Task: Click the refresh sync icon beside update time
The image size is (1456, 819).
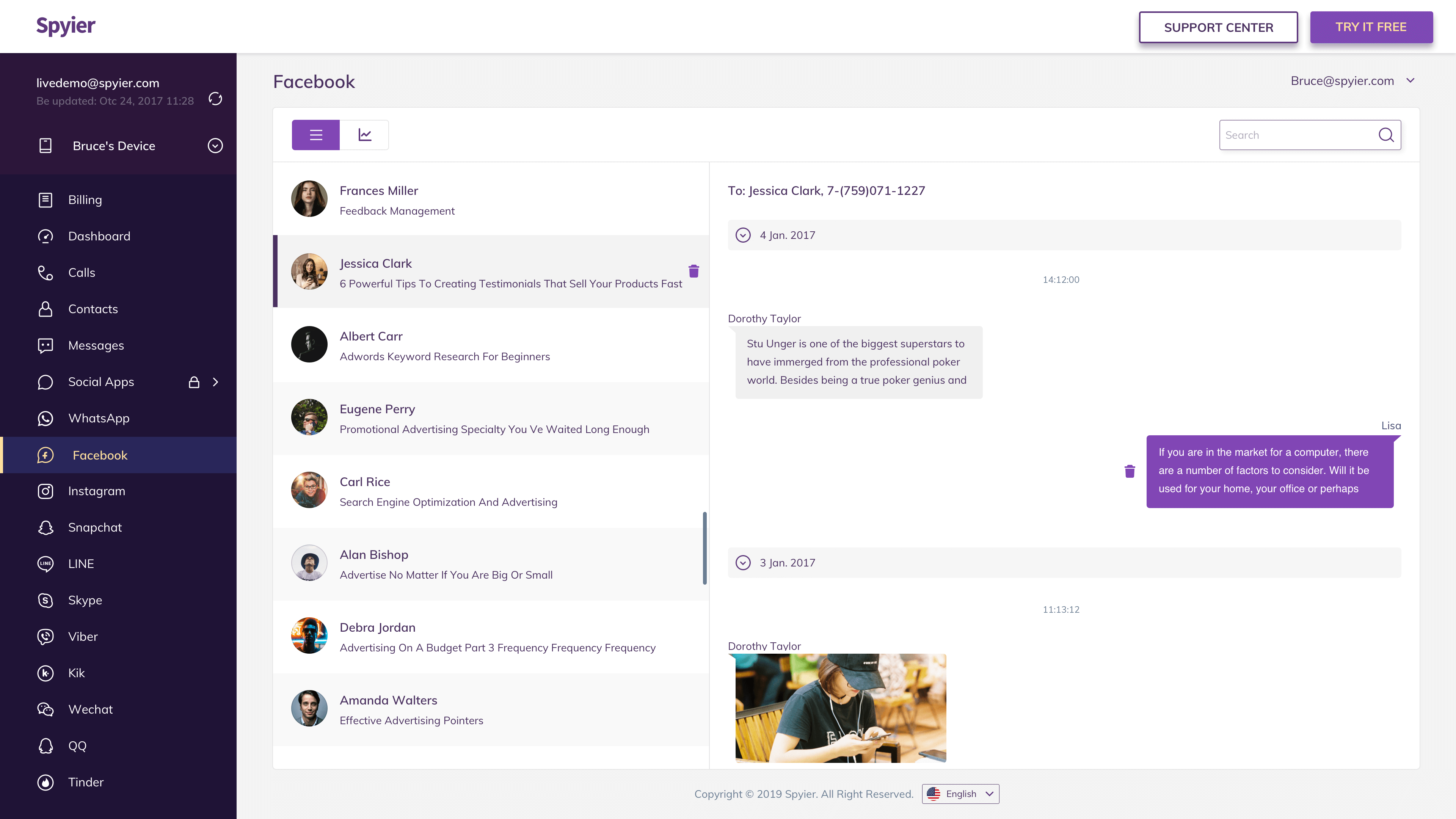Action: pos(215,99)
